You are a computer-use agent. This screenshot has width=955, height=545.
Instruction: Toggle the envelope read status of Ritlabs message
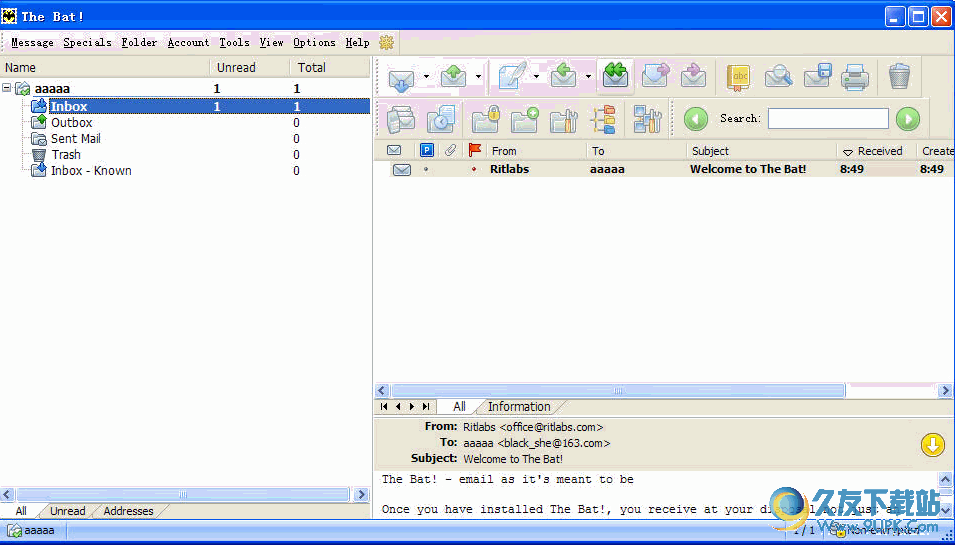click(401, 169)
